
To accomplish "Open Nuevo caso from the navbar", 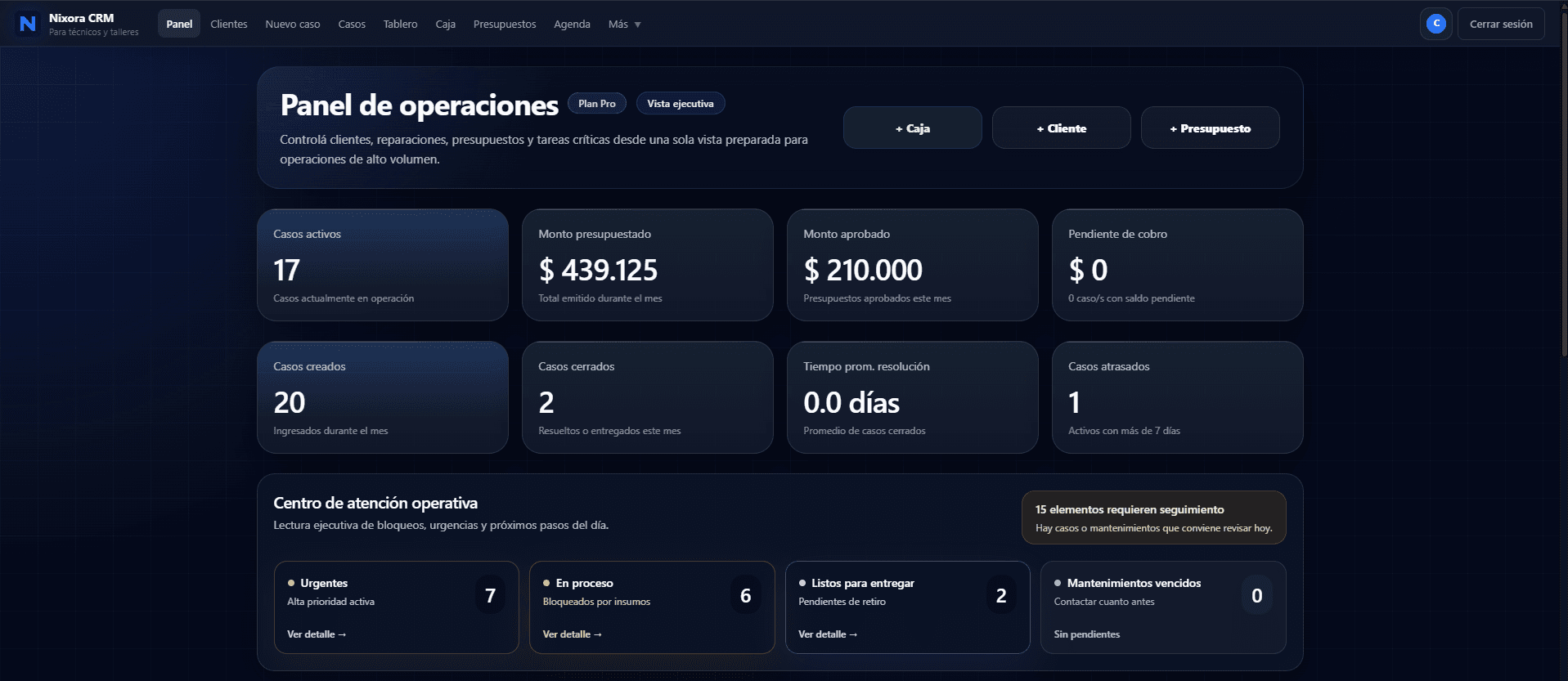I will [293, 25].
